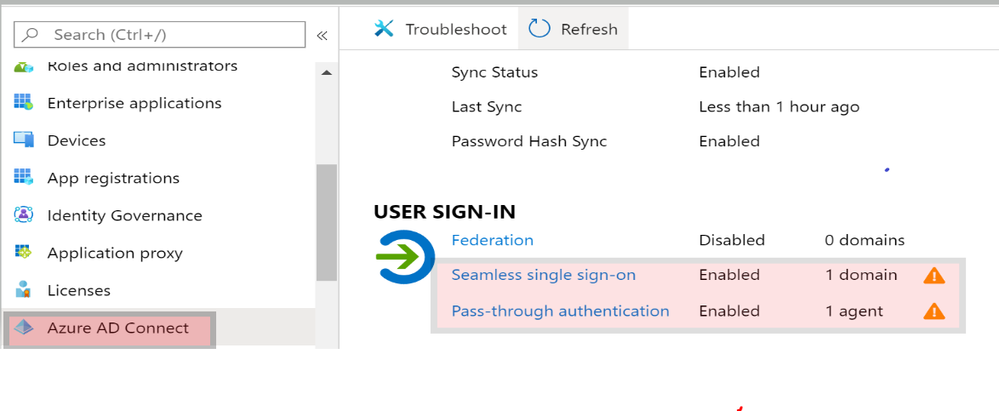
Task: Collapse the sidebar with double chevron
Action: coord(322,35)
